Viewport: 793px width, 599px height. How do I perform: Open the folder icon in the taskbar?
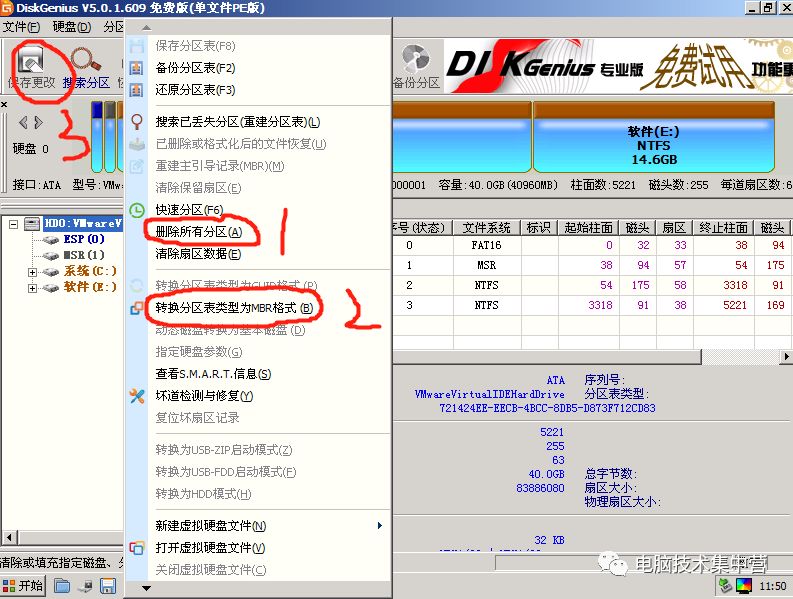click(x=62, y=586)
